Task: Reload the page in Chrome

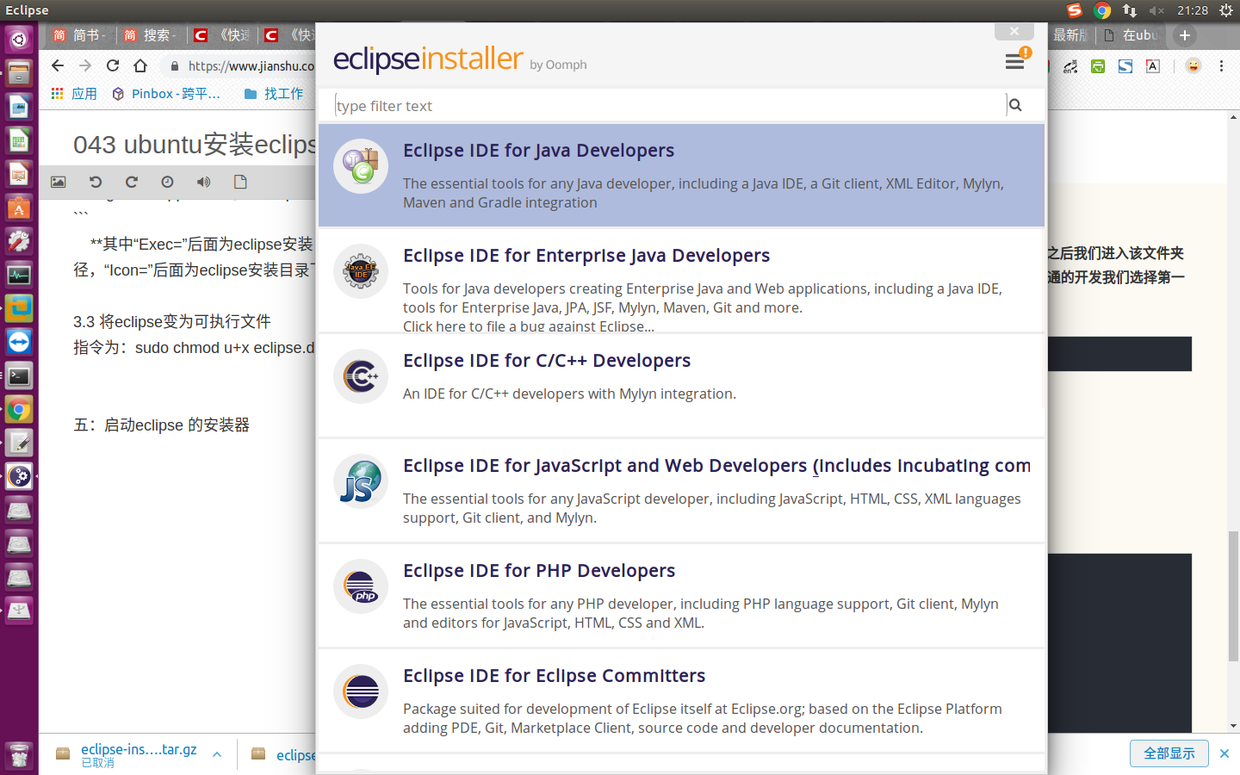Action: click(x=113, y=66)
